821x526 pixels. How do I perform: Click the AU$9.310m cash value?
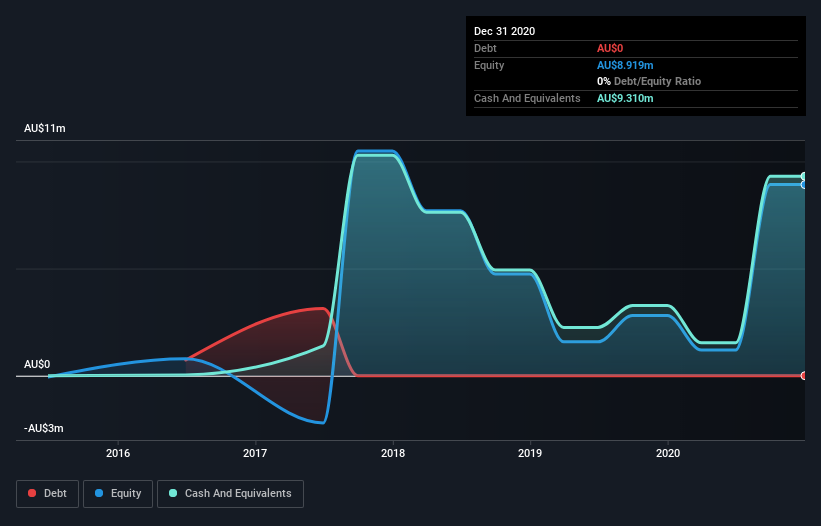tap(625, 98)
